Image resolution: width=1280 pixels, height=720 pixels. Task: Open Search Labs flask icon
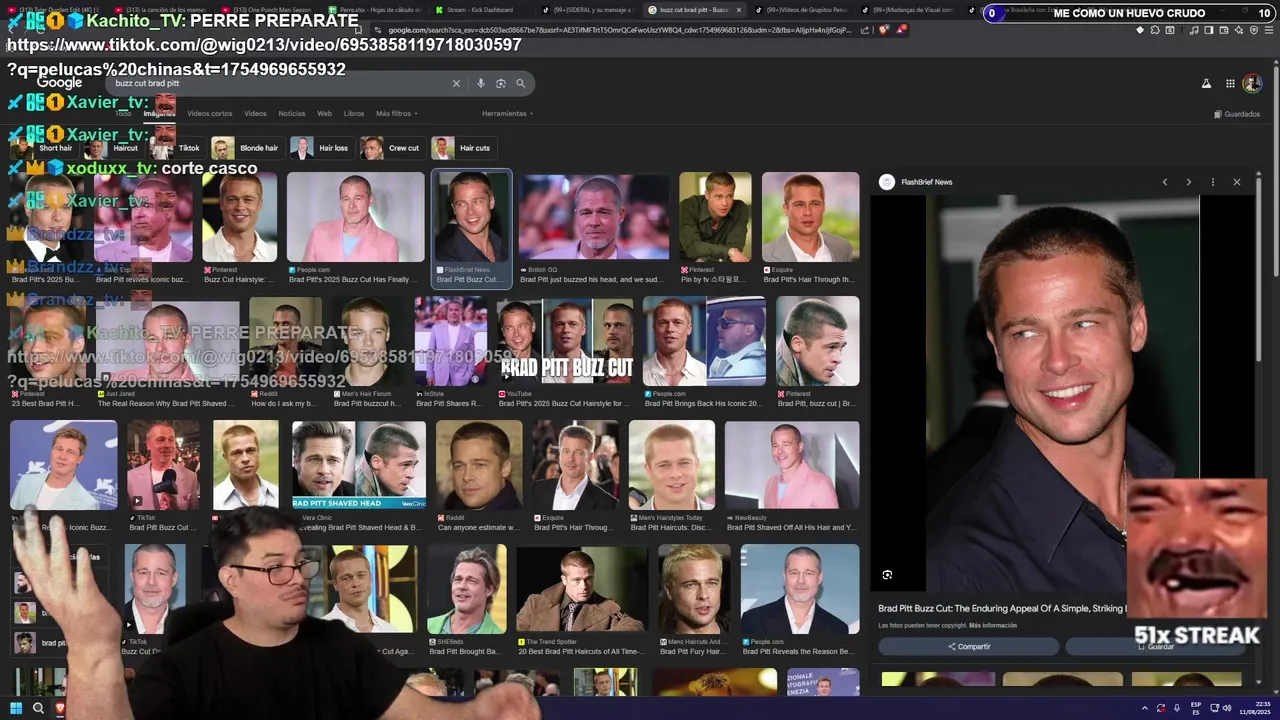coord(1206,84)
